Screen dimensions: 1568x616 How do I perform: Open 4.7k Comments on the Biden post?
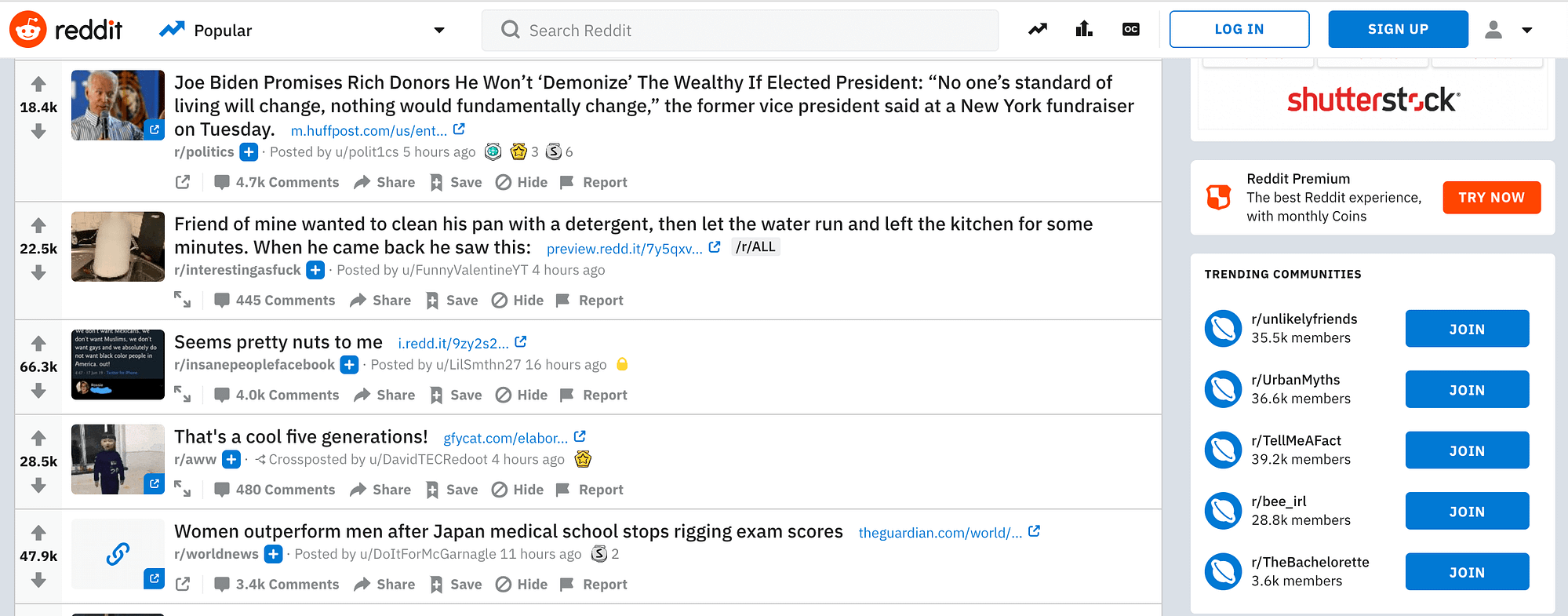(x=277, y=183)
